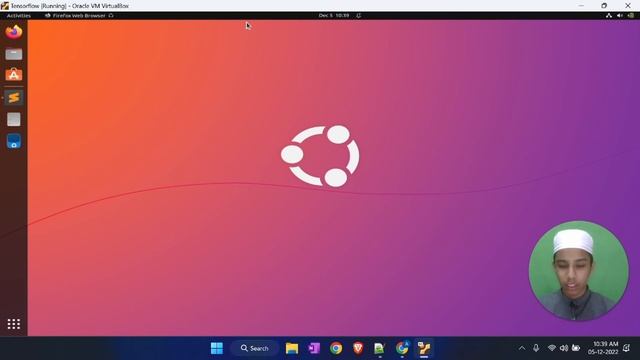This screenshot has width=640, height=360.
Task: Click the notification bell beside Ubuntu clock
Action: click(358, 16)
